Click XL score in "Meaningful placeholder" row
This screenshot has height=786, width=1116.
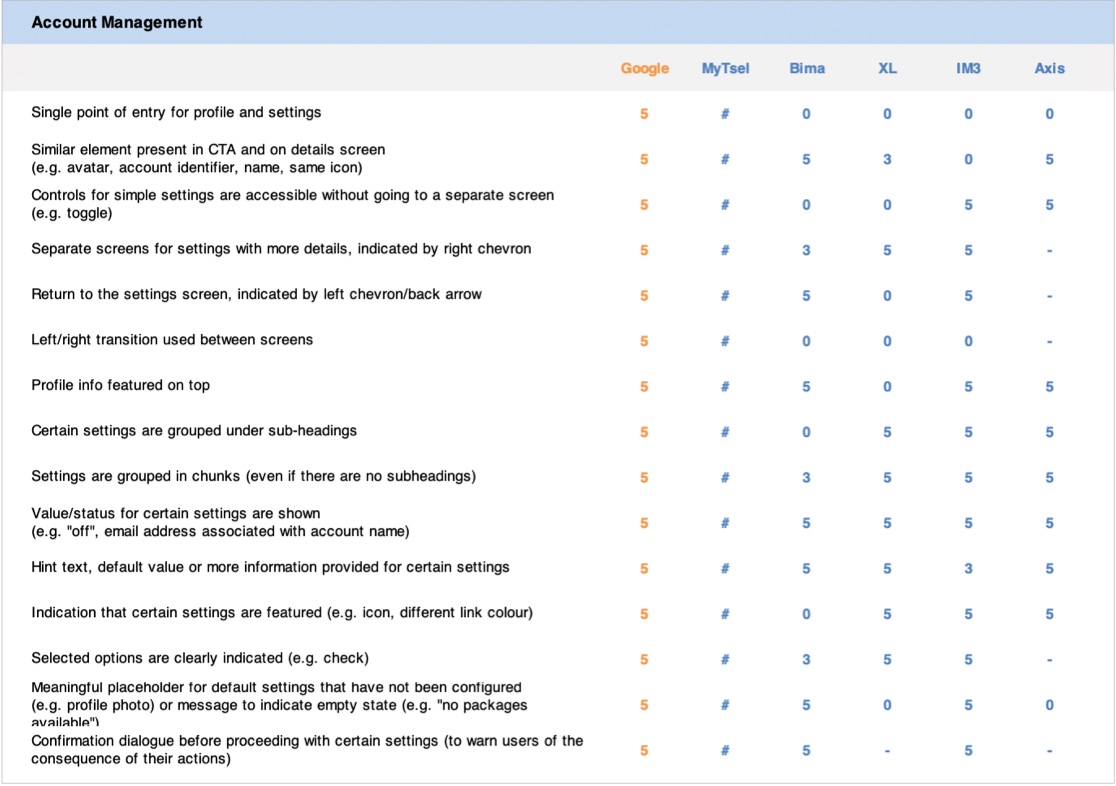coord(887,706)
